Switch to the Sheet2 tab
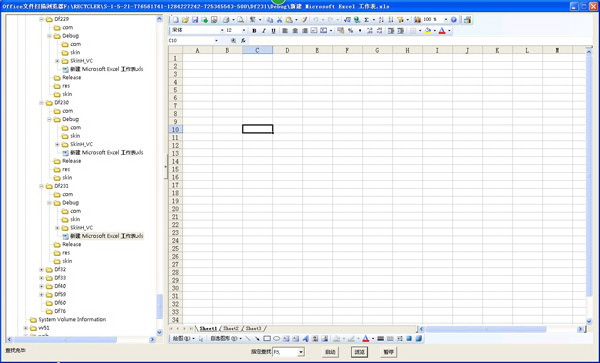This screenshot has width=600, height=363. click(x=231, y=329)
